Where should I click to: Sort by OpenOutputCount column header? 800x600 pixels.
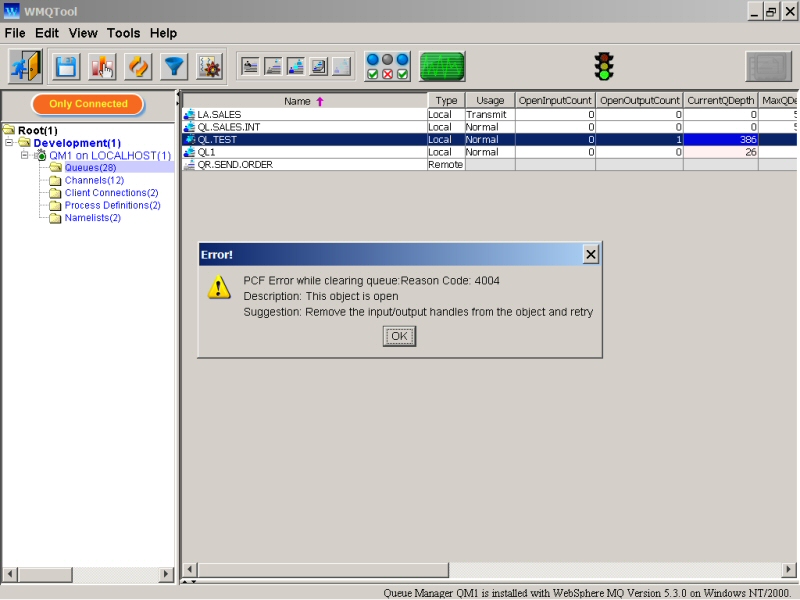point(639,101)
